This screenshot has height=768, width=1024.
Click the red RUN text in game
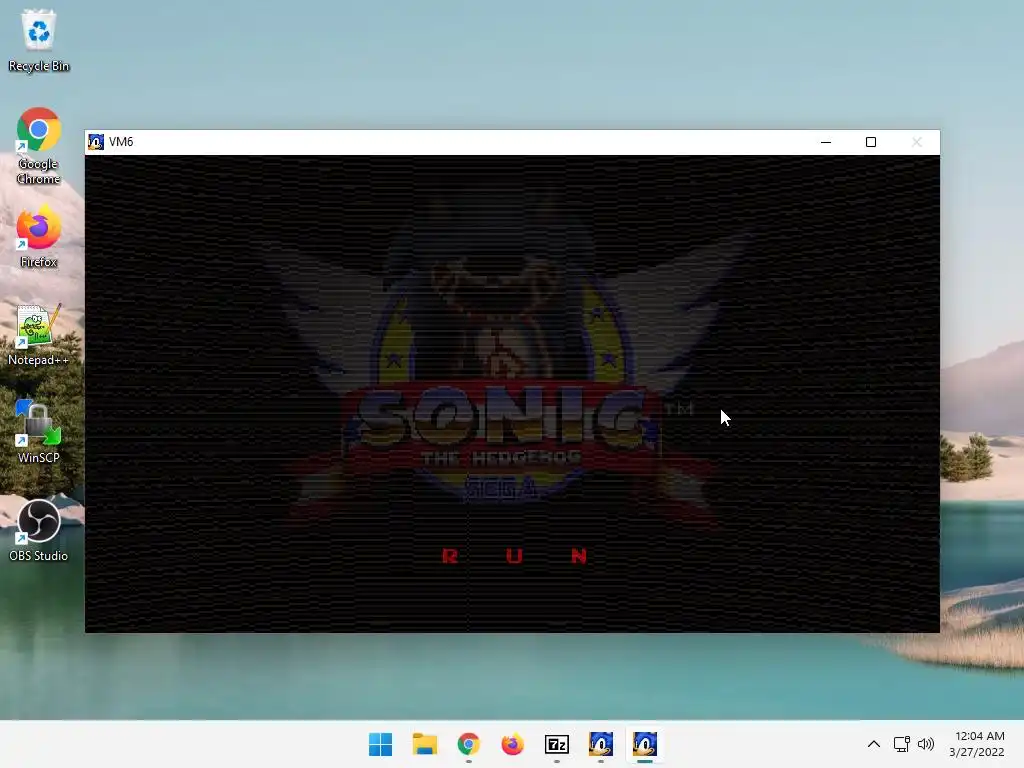point(515,556)
